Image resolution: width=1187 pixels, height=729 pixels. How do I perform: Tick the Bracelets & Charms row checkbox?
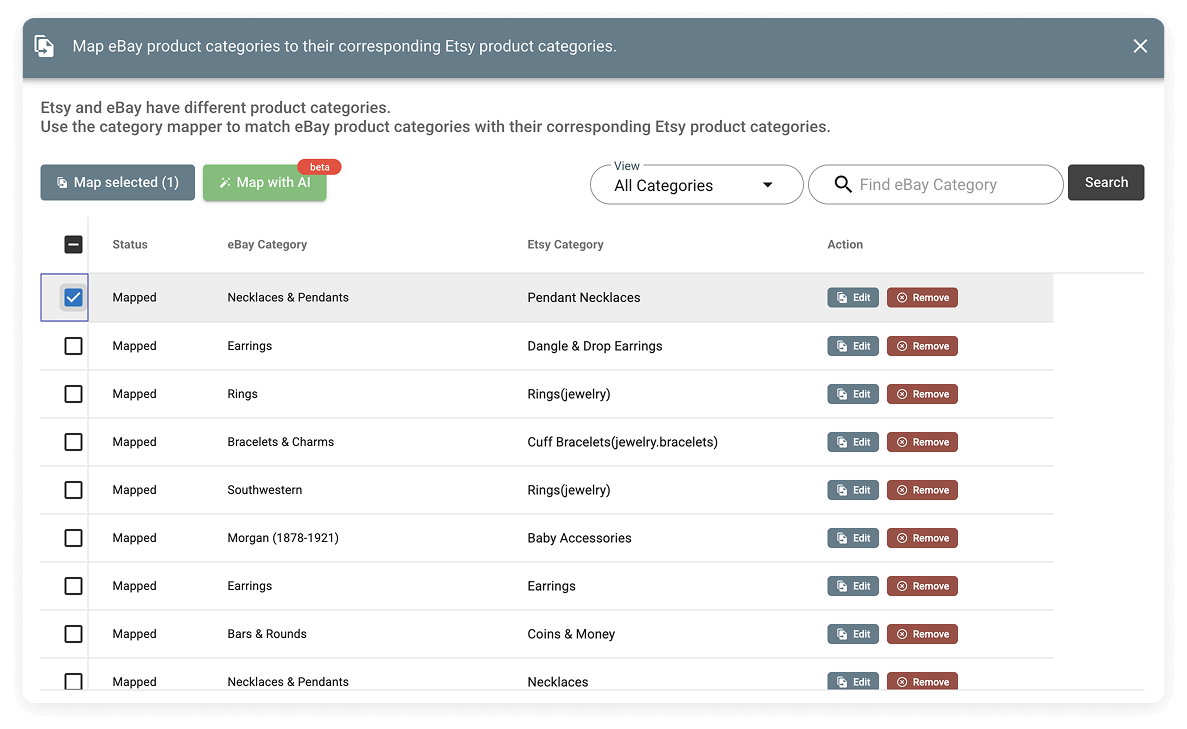(73, 442)
